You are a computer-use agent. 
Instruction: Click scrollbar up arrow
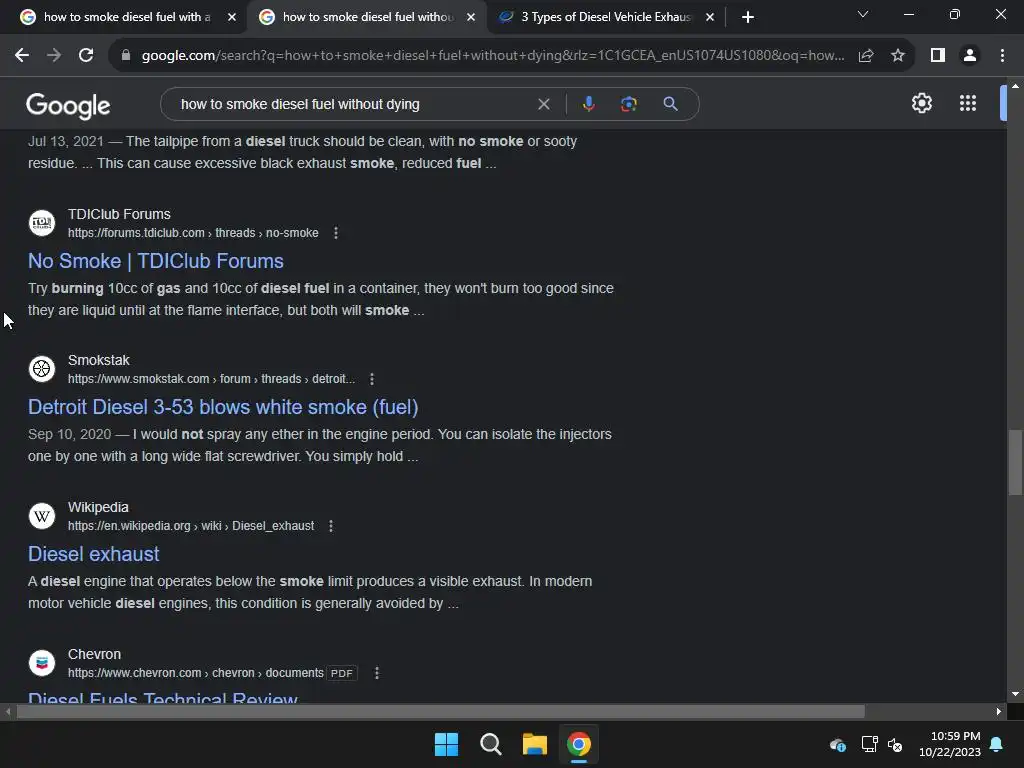[1015, 86]
